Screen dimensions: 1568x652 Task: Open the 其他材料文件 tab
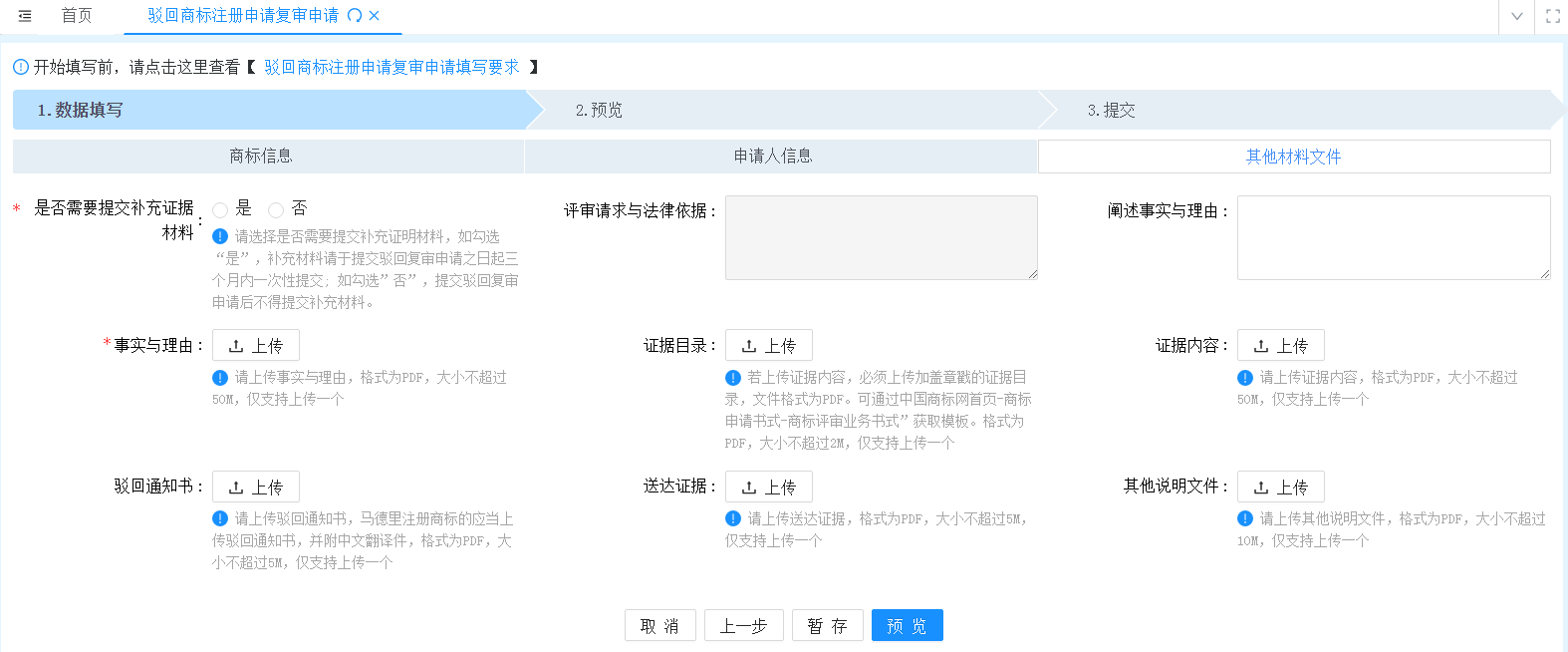[1293, 157]
